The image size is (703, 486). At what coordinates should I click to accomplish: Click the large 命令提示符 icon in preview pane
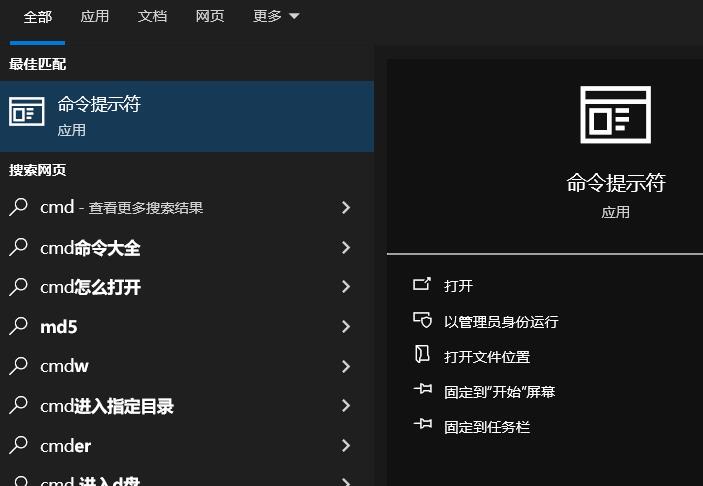click(x=615, y=115)
